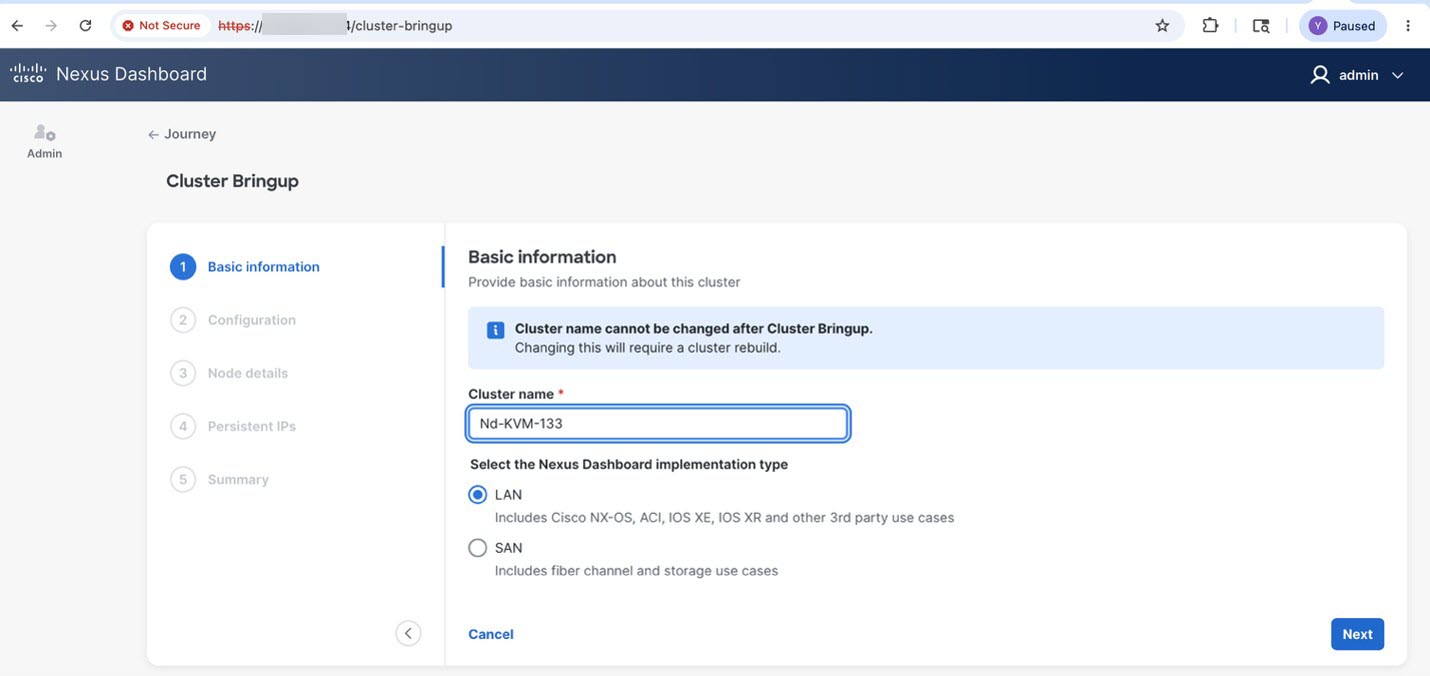Screen dimensions: 1430x676
Task: Open the Not Secure site info badge
Action: (161, 26)
